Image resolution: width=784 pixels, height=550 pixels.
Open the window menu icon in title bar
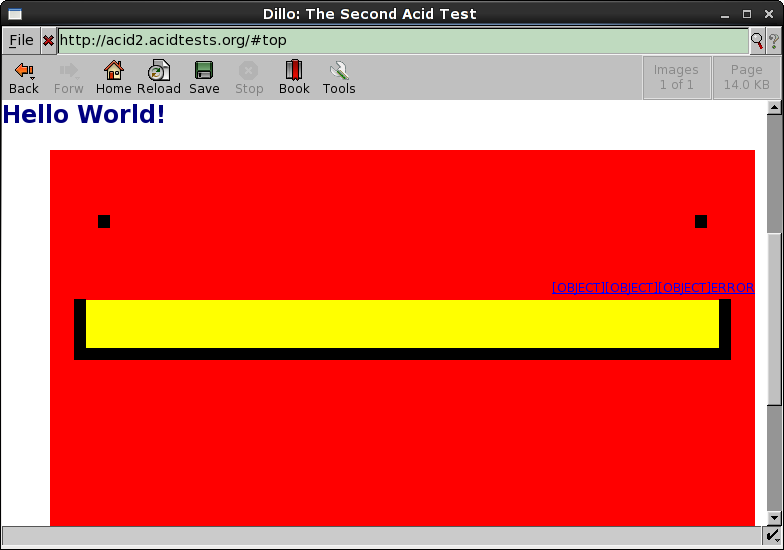pyautogui.click(x=14, y=14)
